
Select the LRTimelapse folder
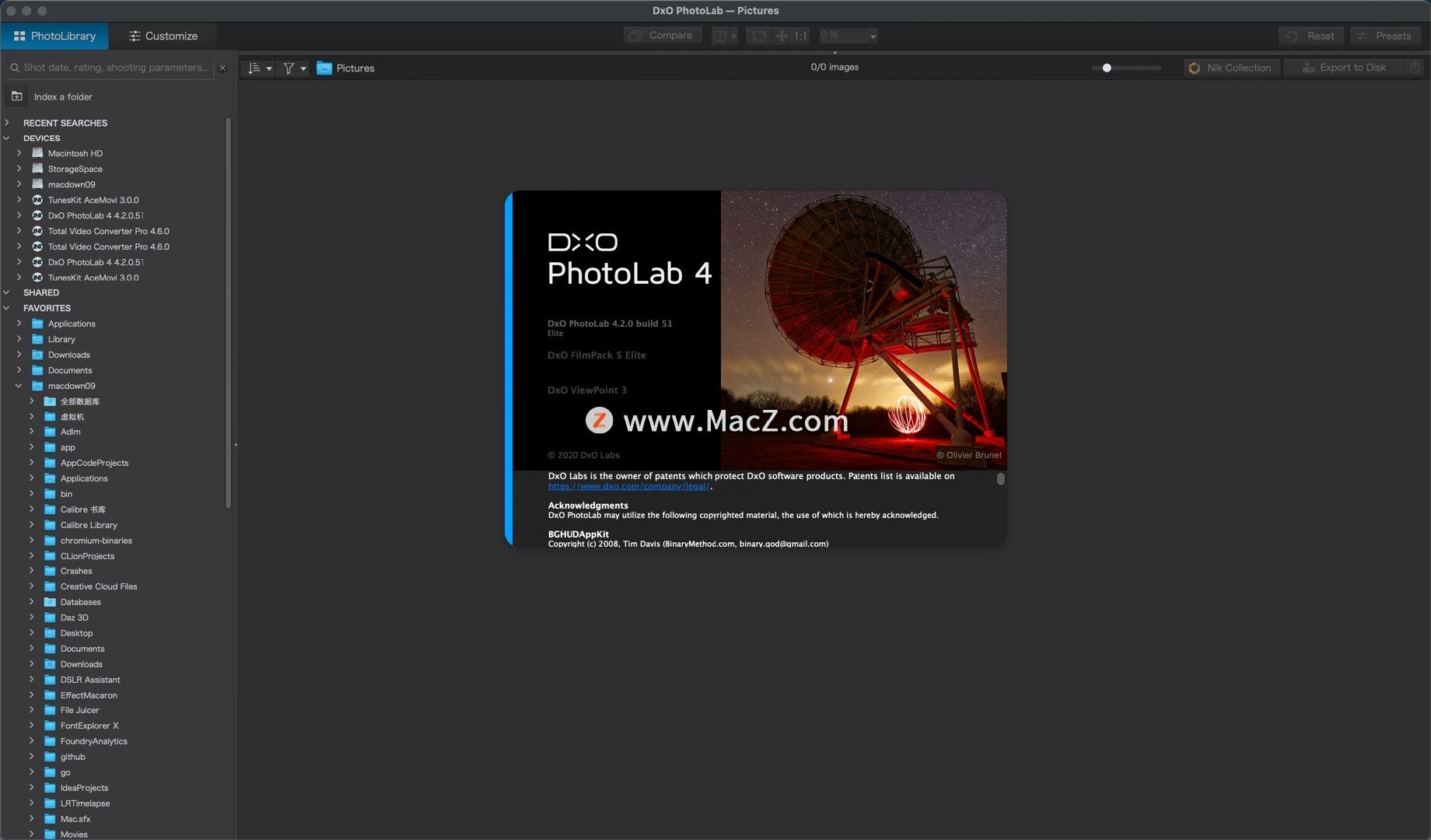pyautogui.click(x=85, y=803)
